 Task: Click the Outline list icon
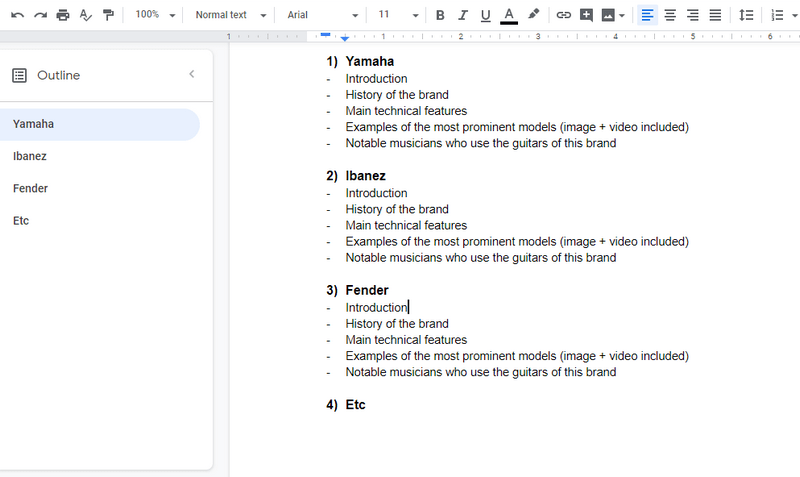19,76
